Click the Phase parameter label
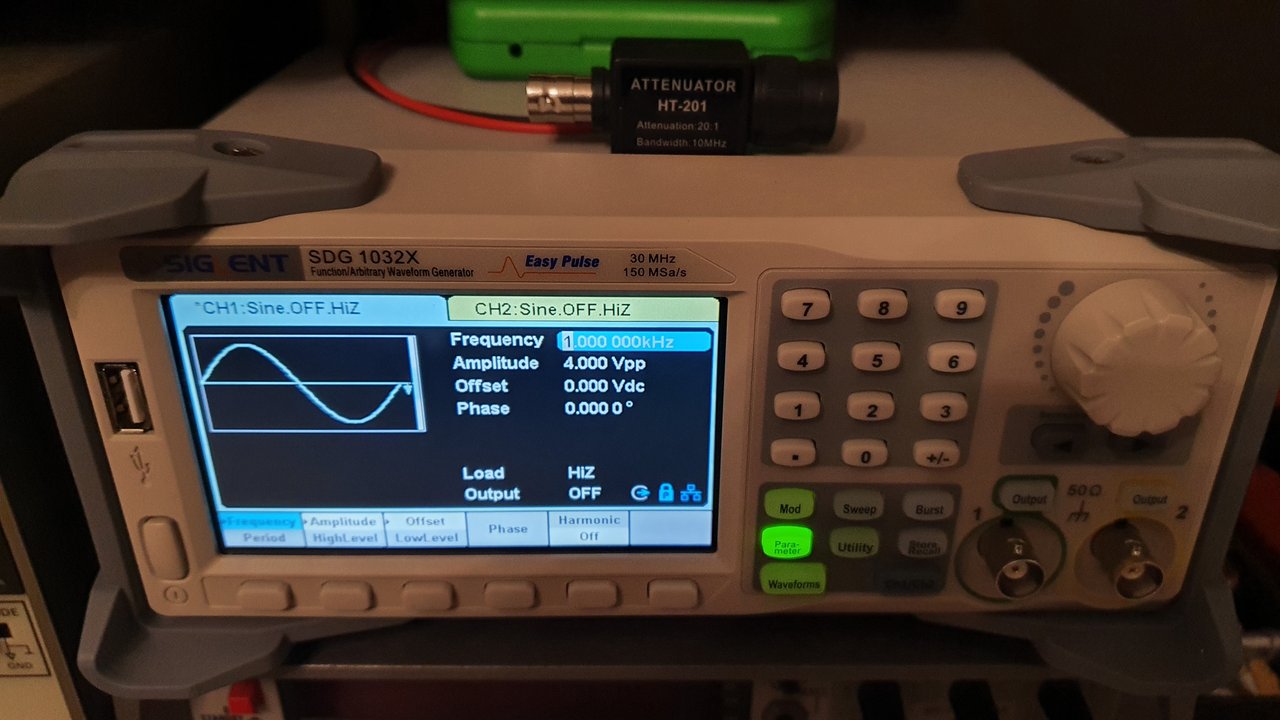 483,408
